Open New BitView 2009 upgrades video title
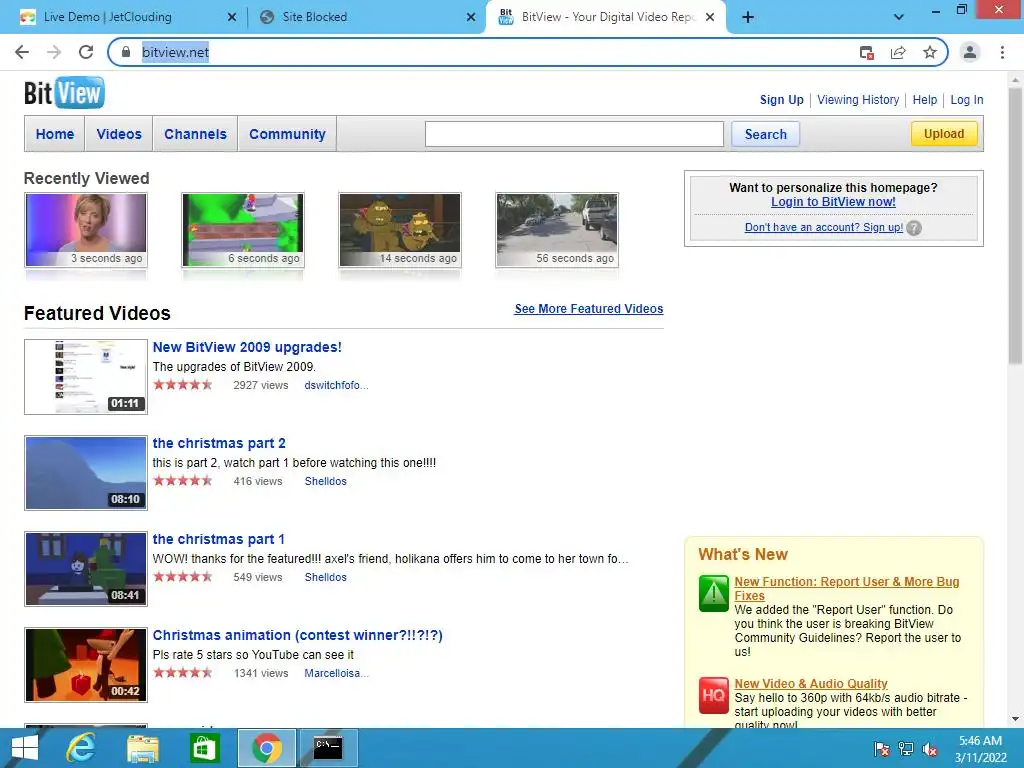Image resolution: width=1024 pixels, height=768 pixels. (247, 347)
